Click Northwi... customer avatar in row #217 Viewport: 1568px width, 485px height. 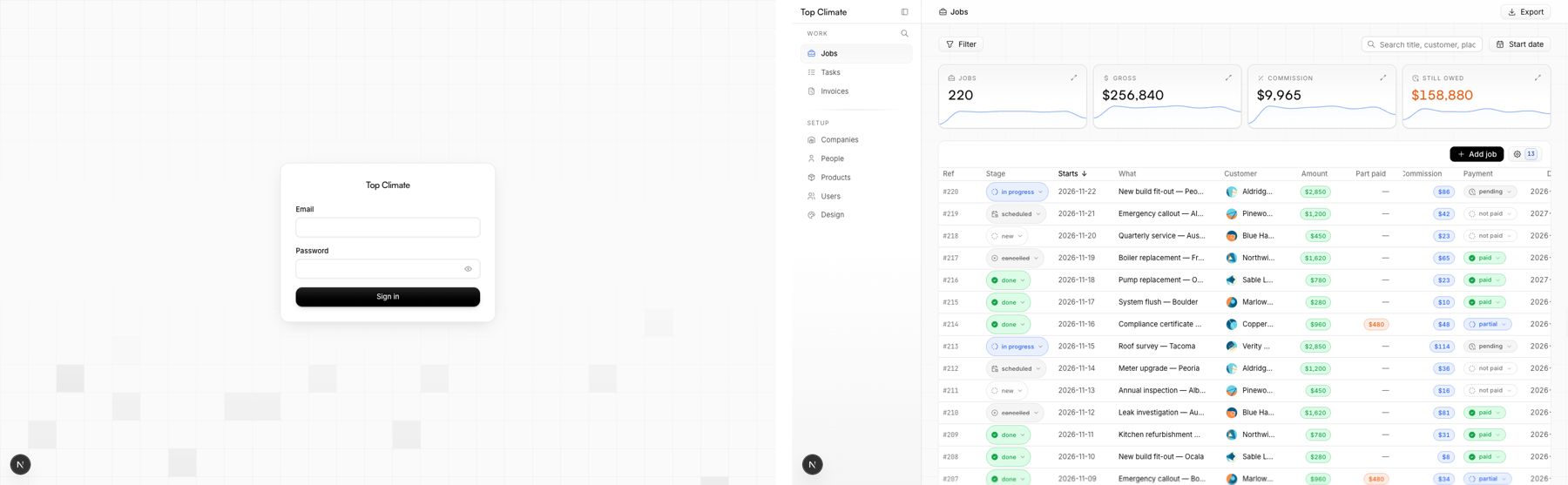(1232, 258)
